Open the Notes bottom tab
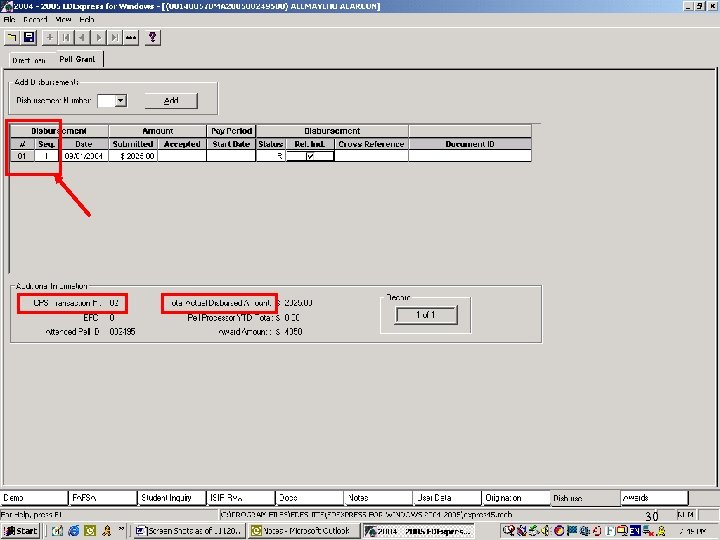This screenshot has width=720, height=540. pos(378,498)
